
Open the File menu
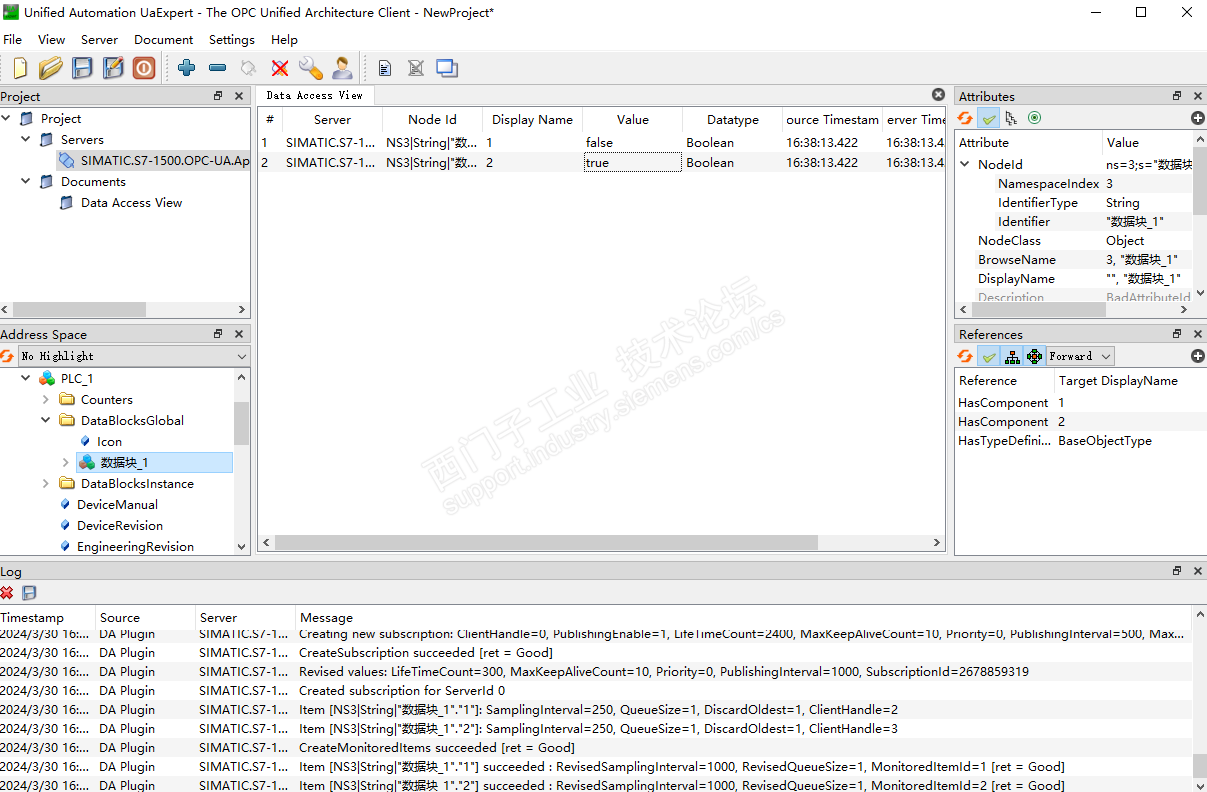coord(12,40)
